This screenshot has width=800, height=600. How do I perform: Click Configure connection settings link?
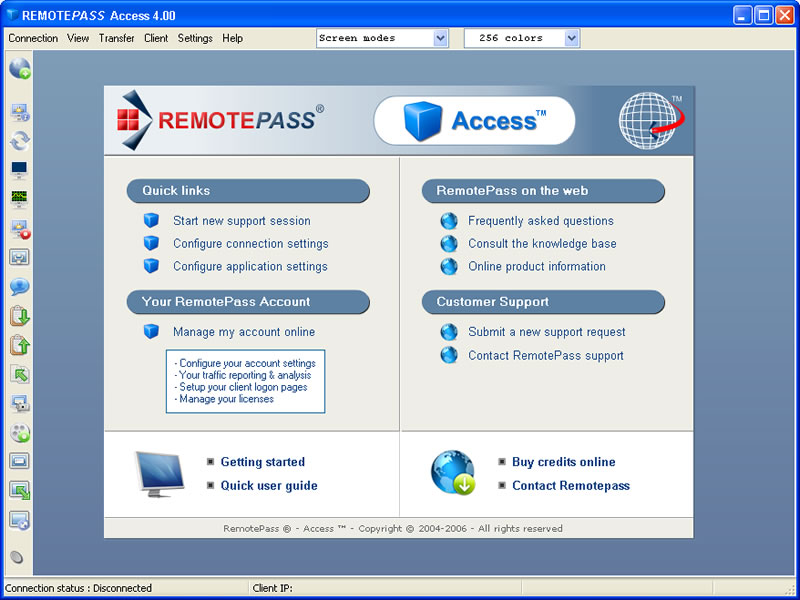pos(251,244)
